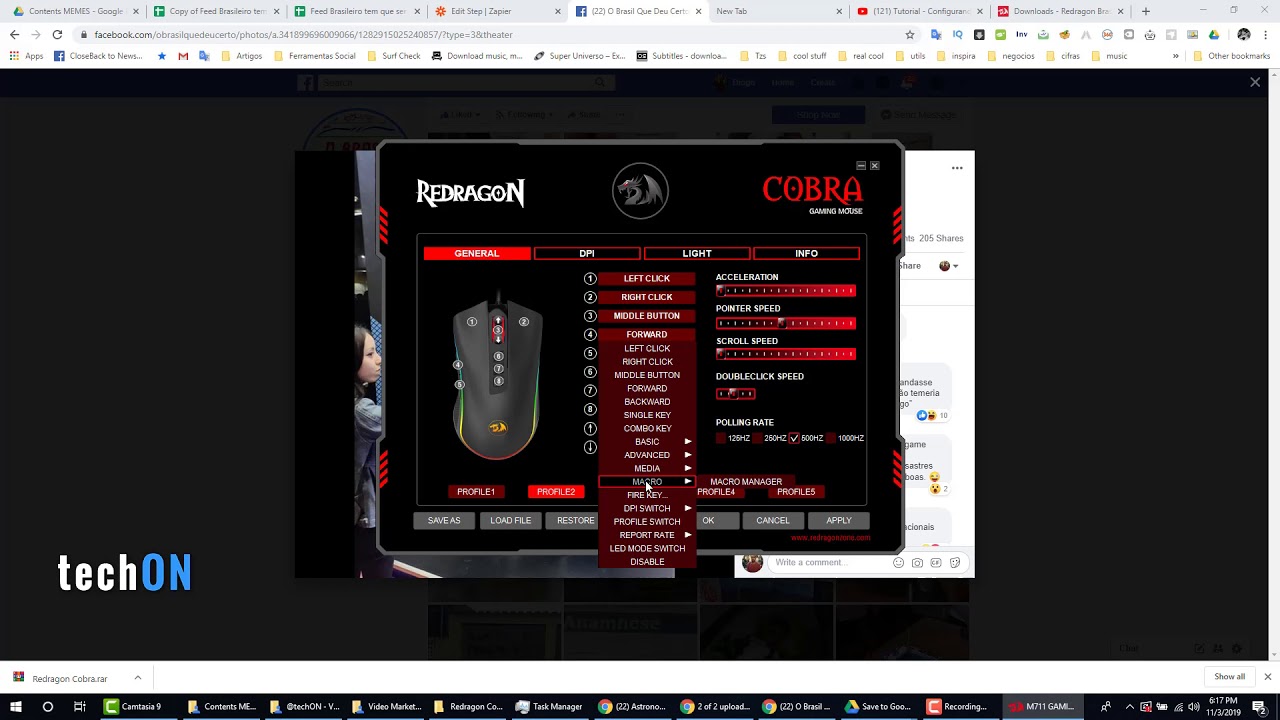Reload the page in Chrome

(x=57, y=34)
